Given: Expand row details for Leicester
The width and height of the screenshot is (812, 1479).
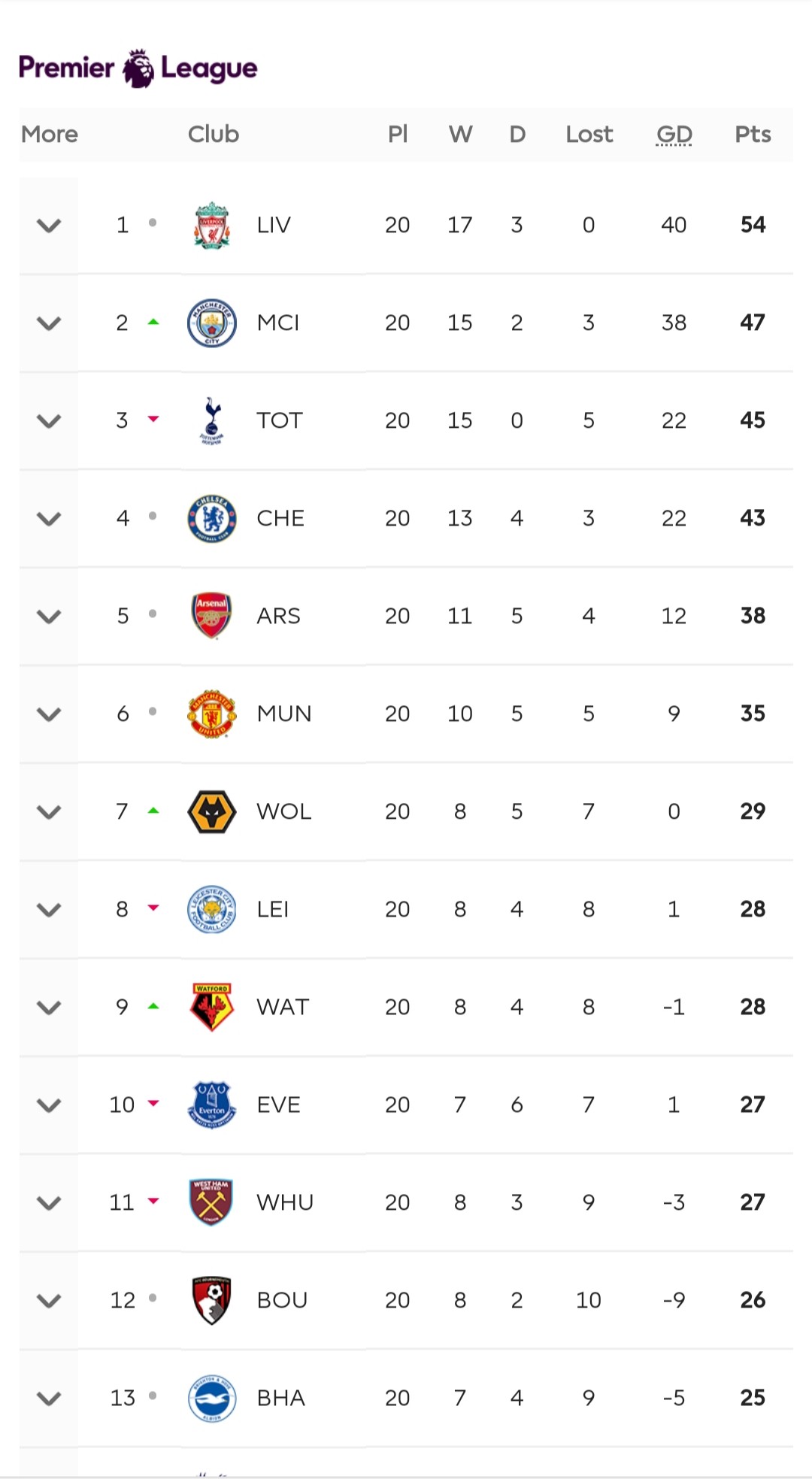Looking at the screenshot, I should point(49,909).
